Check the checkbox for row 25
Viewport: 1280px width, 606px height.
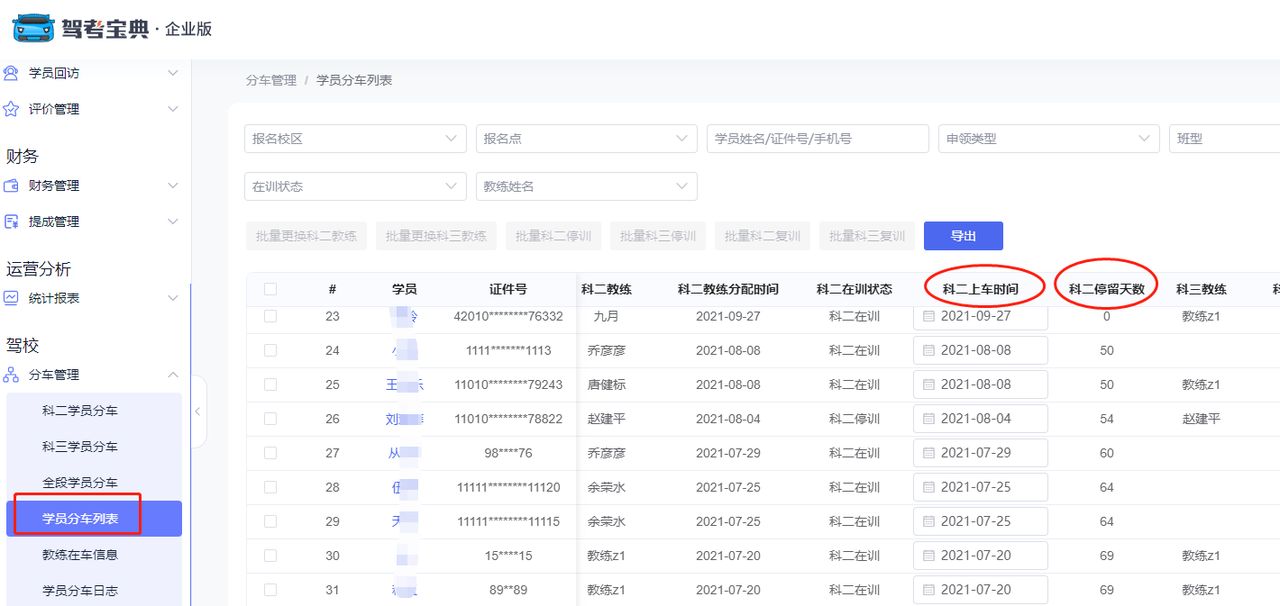[270, 385]
